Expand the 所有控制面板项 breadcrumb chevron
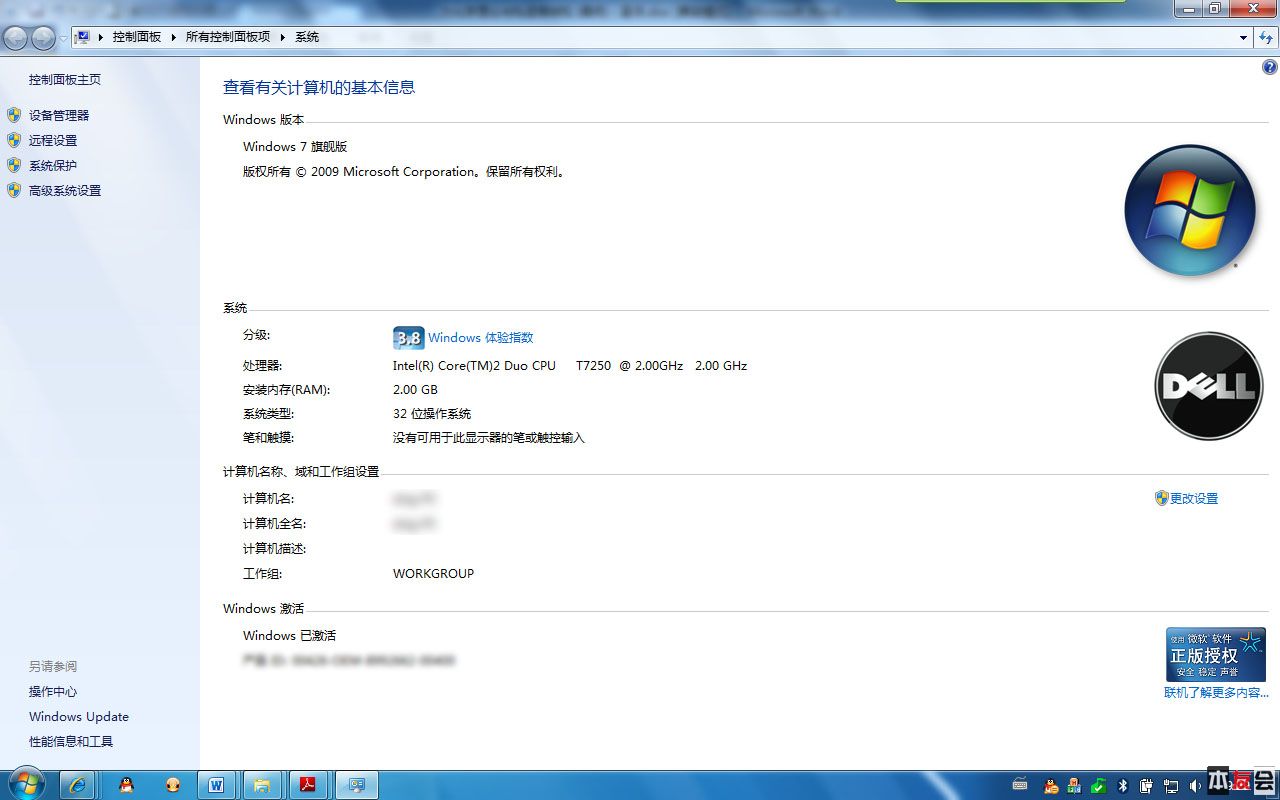 click(281, 37)
